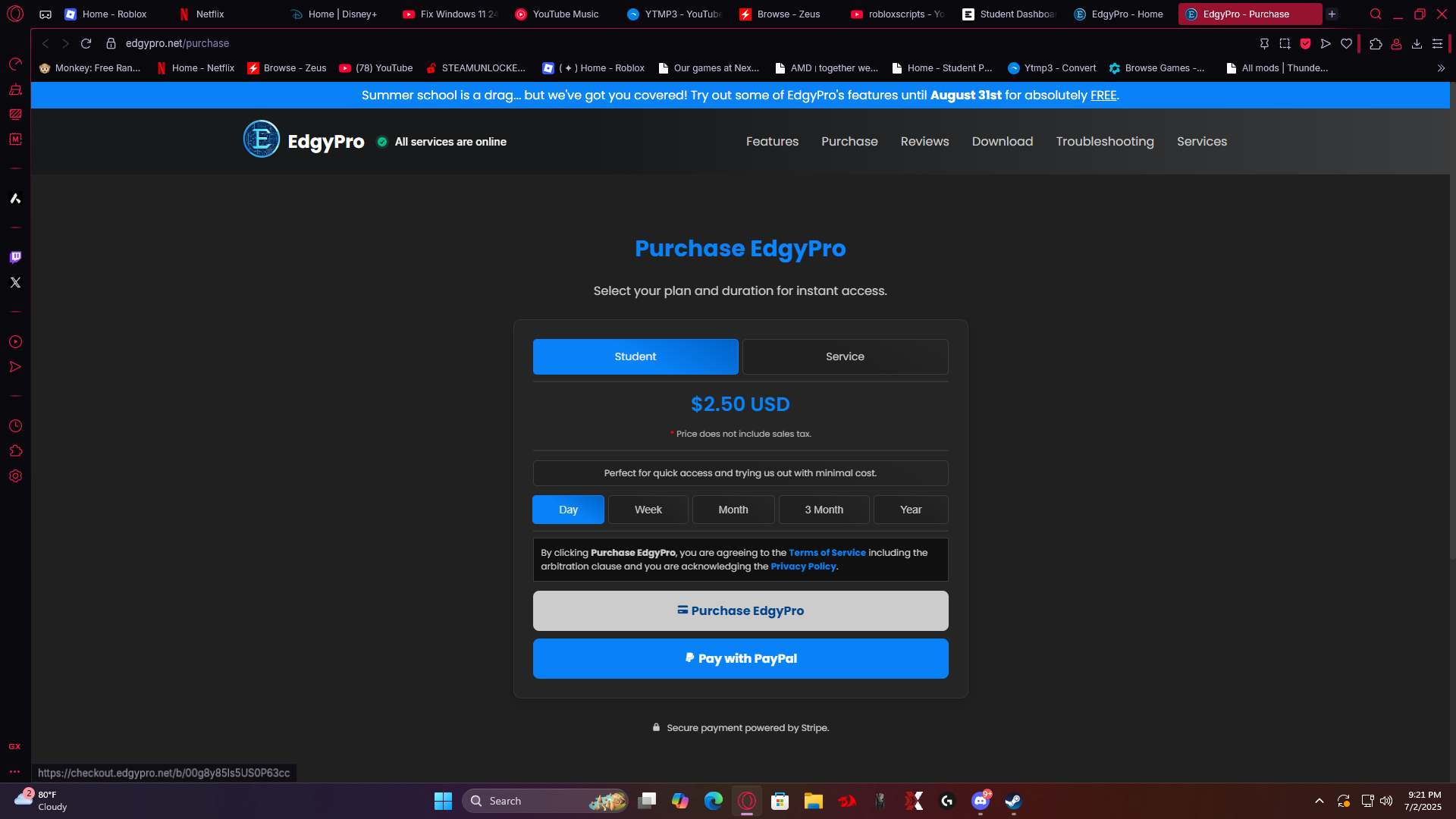
Task: Open Terms of Service link
Action: [x=827, y=553]
